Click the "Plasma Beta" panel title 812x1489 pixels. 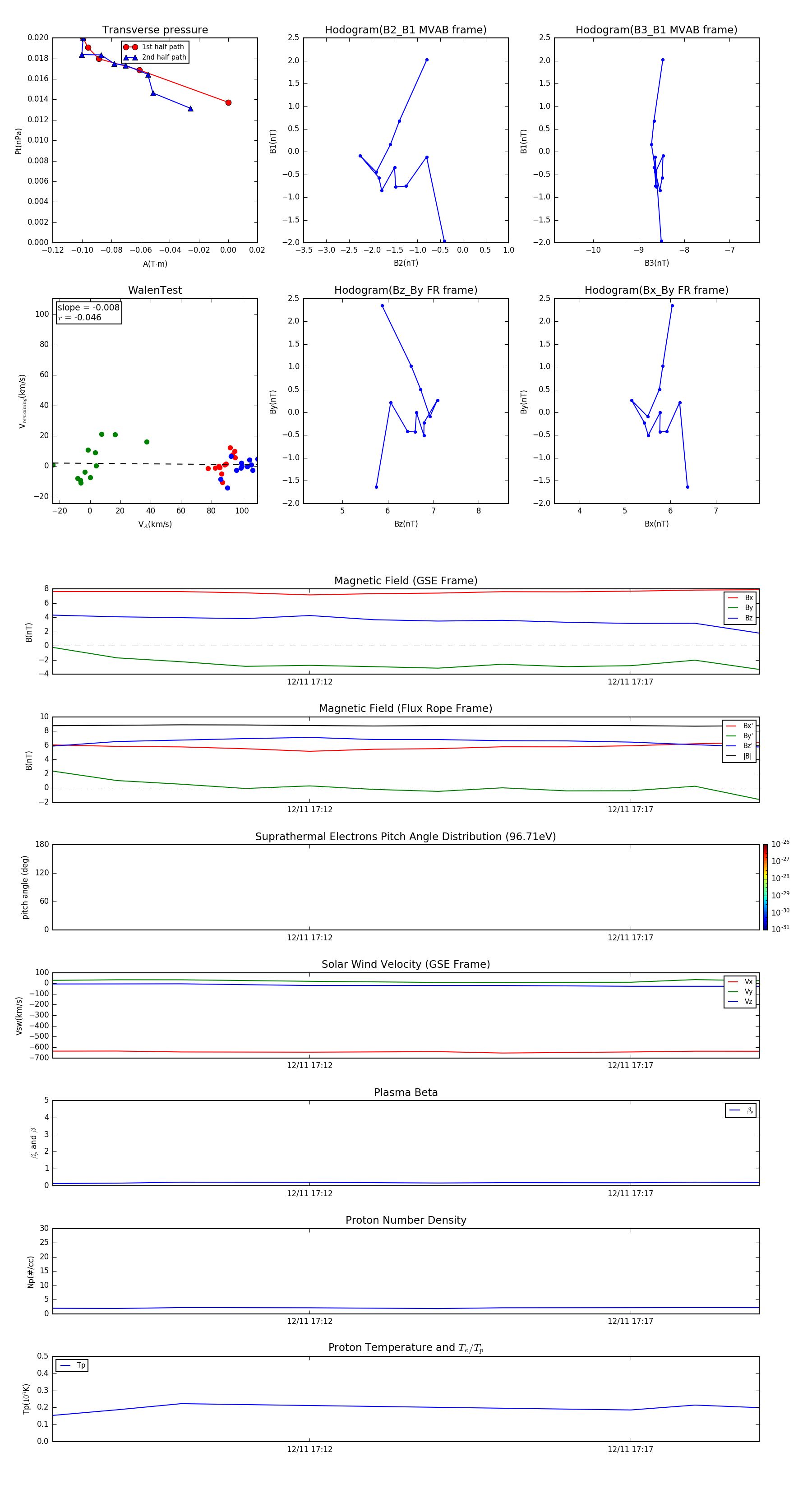(x=406, y=1092)
